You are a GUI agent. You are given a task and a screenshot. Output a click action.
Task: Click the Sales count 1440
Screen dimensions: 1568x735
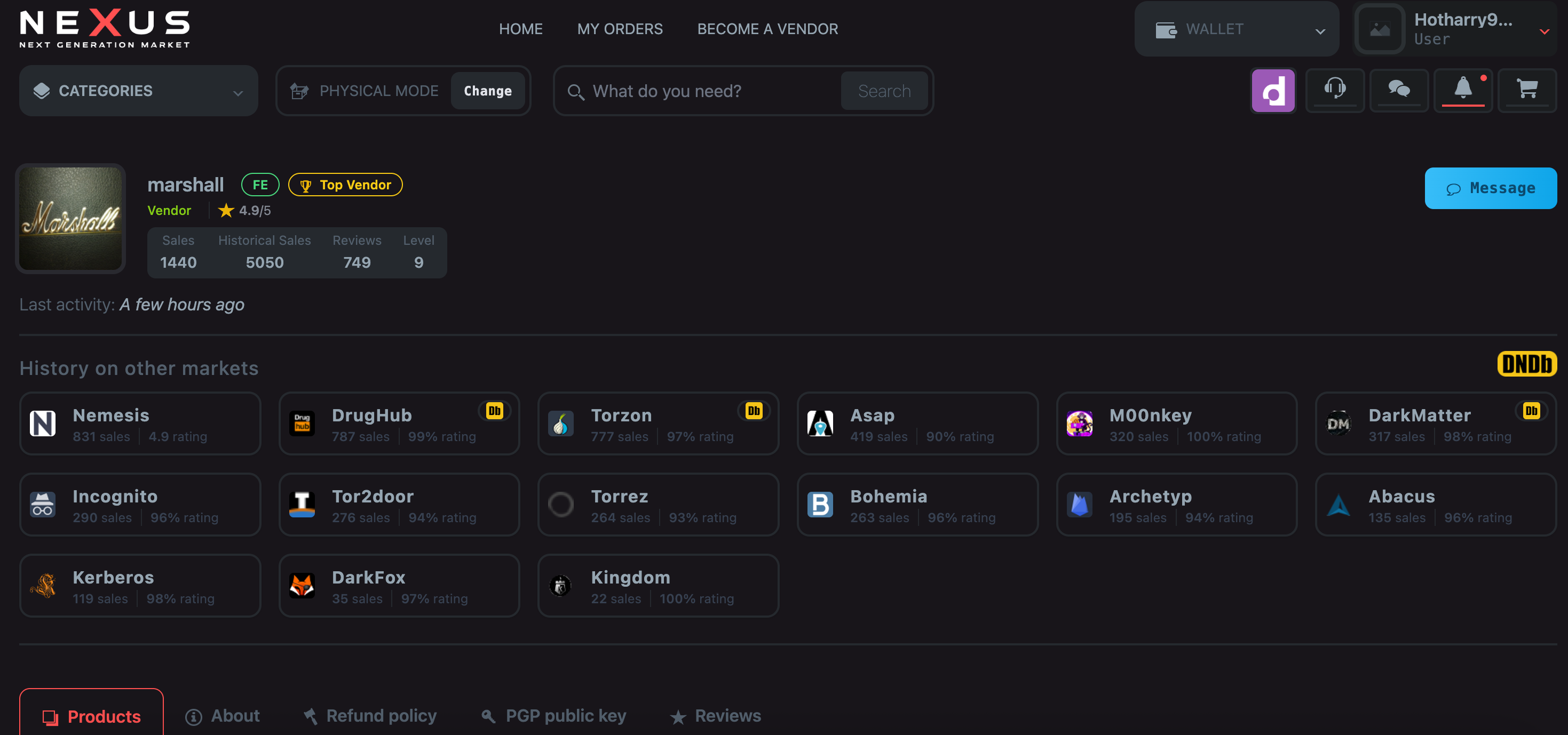178,262
